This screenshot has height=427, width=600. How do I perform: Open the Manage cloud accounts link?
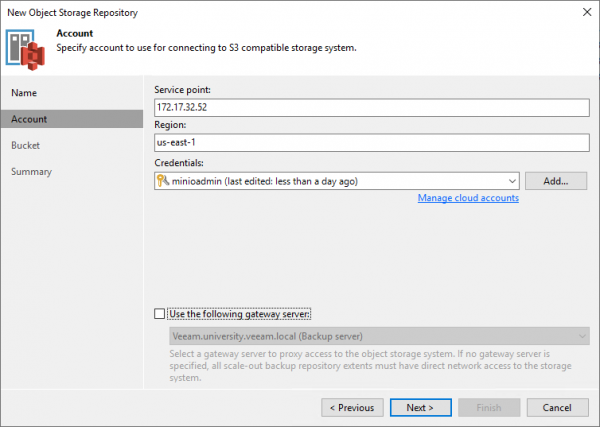tap(468, 198)
